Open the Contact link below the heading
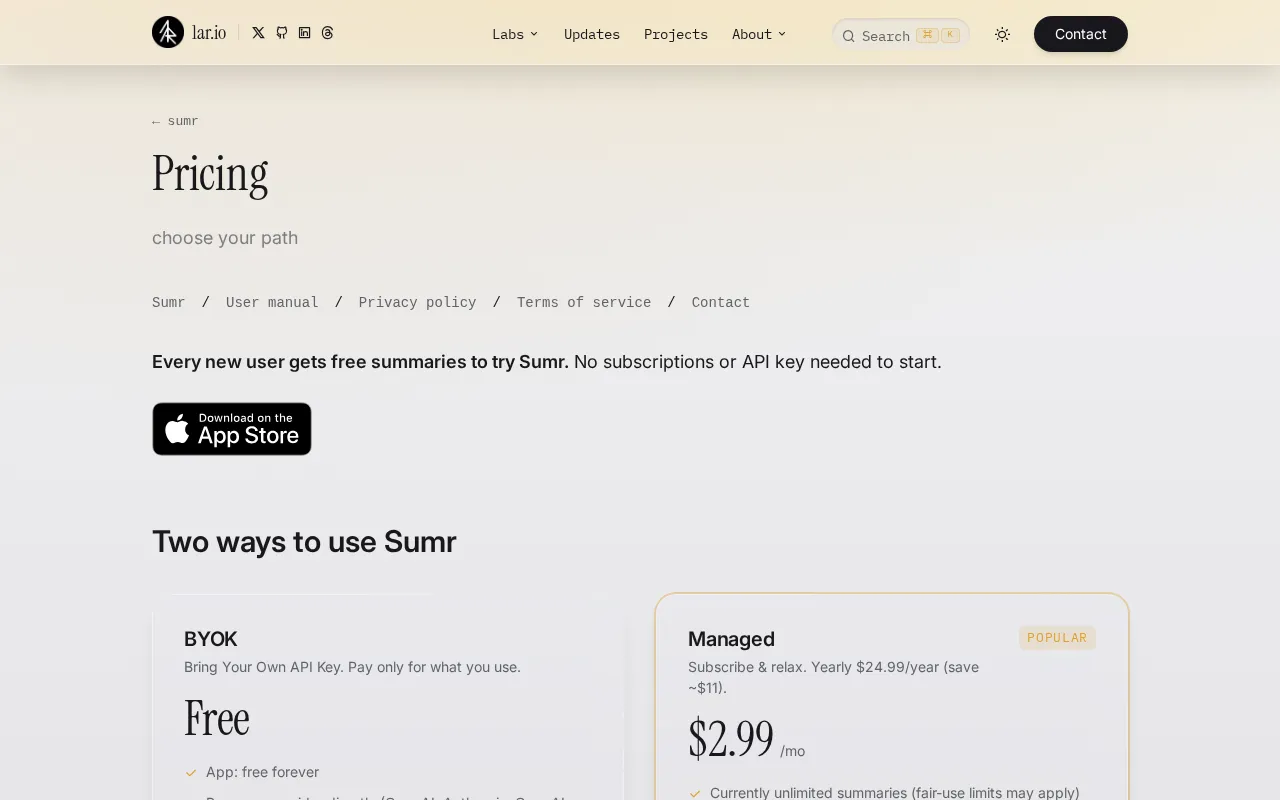 tap(720, 302)
